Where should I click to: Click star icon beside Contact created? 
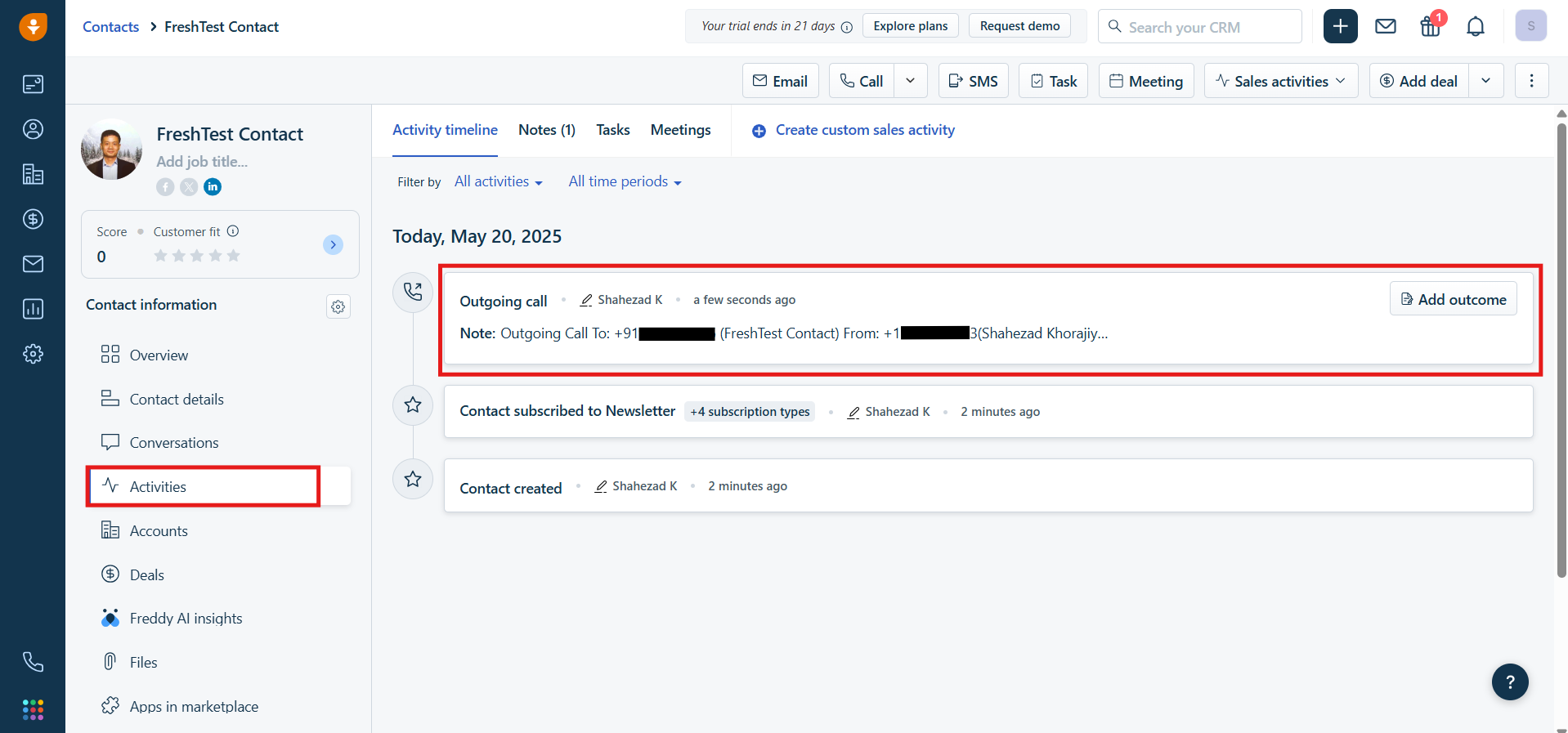[413, 479]
